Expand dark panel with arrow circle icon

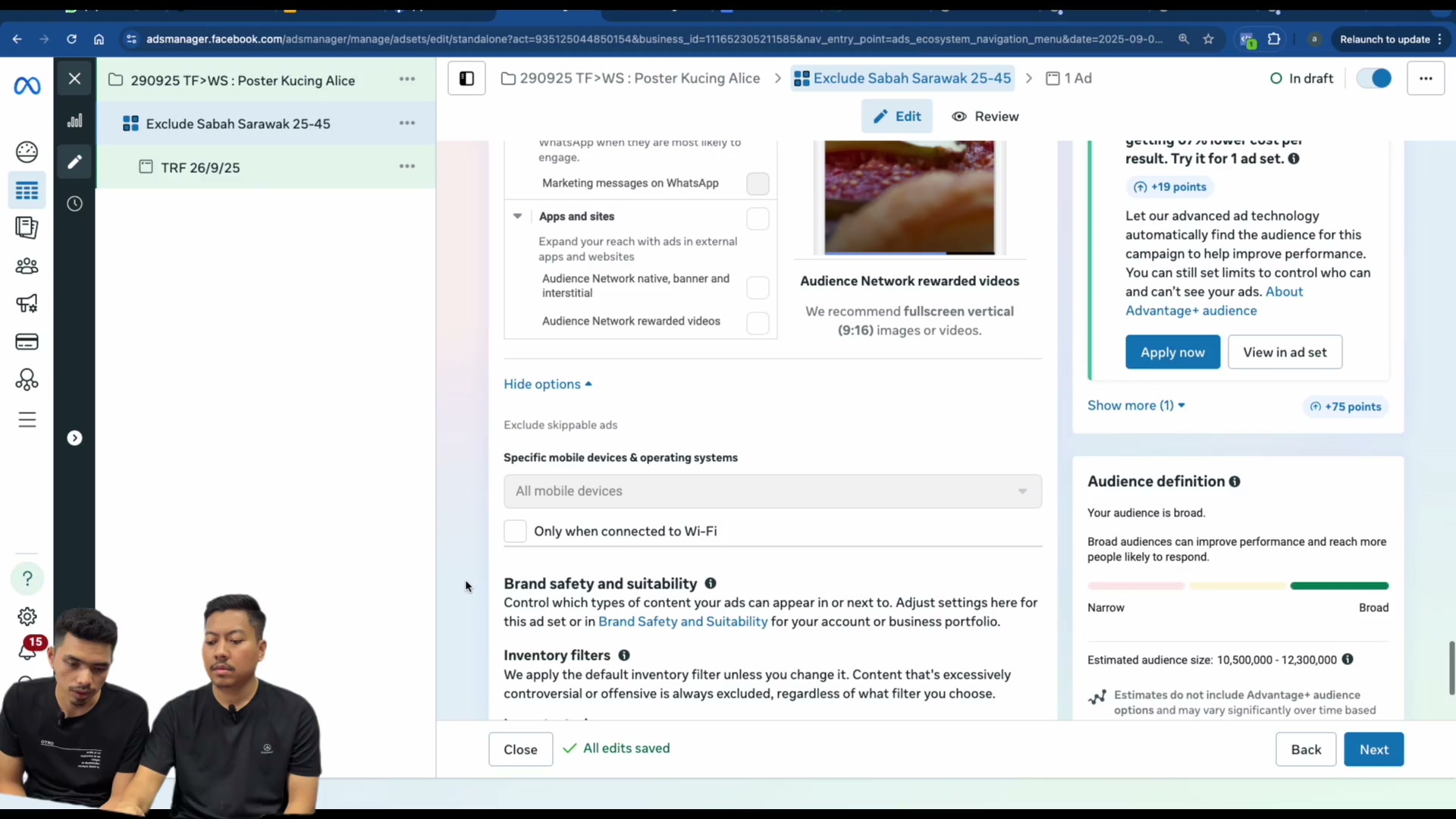[74, 438]
